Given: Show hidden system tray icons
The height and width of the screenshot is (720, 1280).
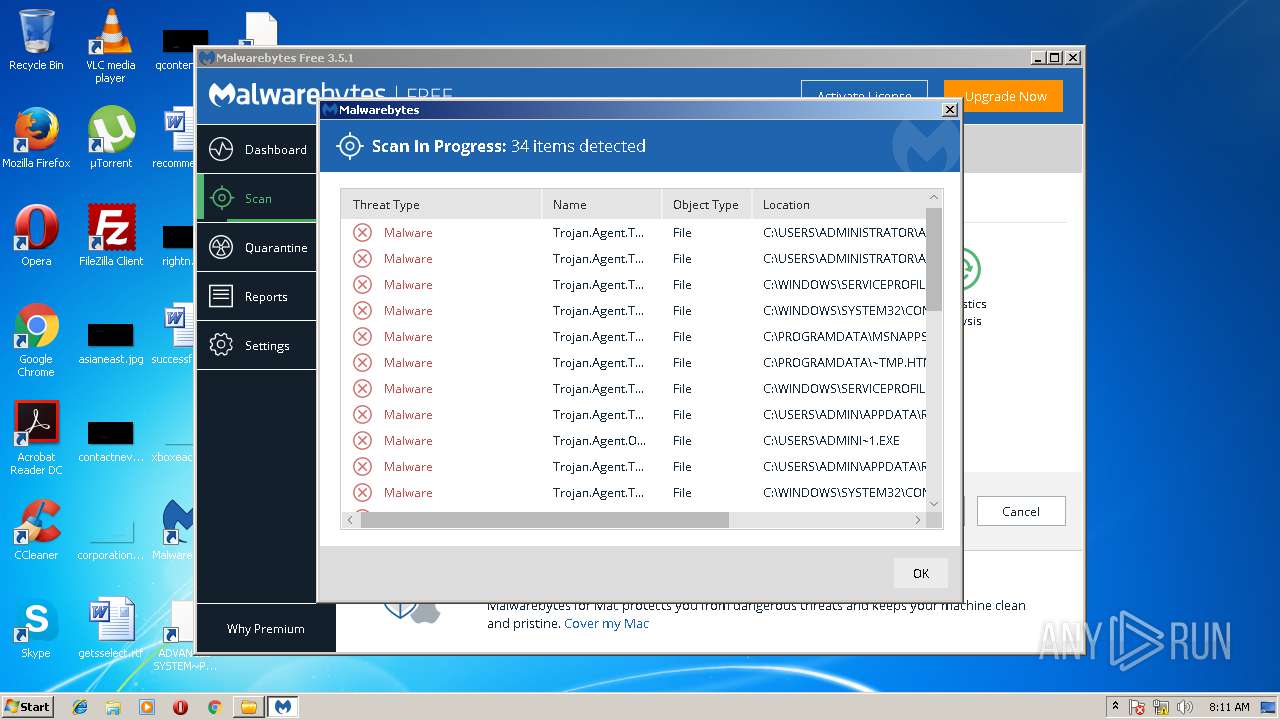Looking at the screenshot, I should pos(1115,707).
